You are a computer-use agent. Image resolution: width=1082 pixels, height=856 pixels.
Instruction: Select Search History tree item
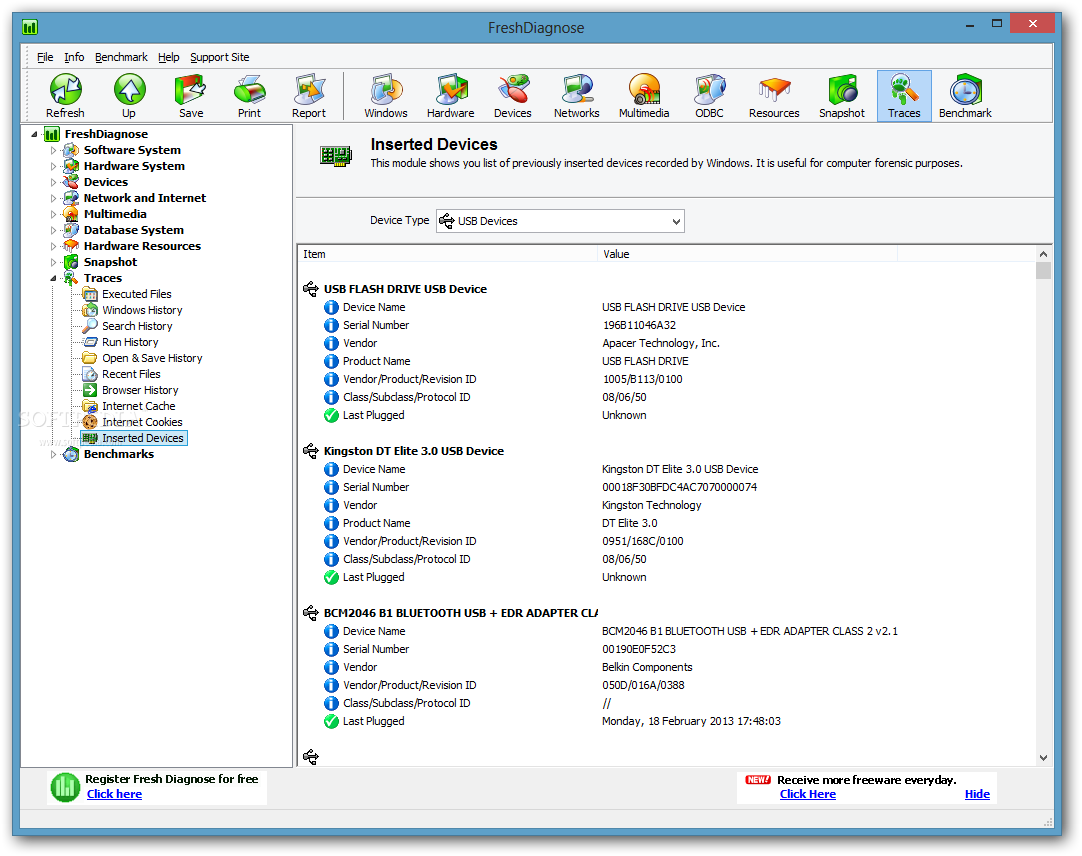click(x=137, y=326)
